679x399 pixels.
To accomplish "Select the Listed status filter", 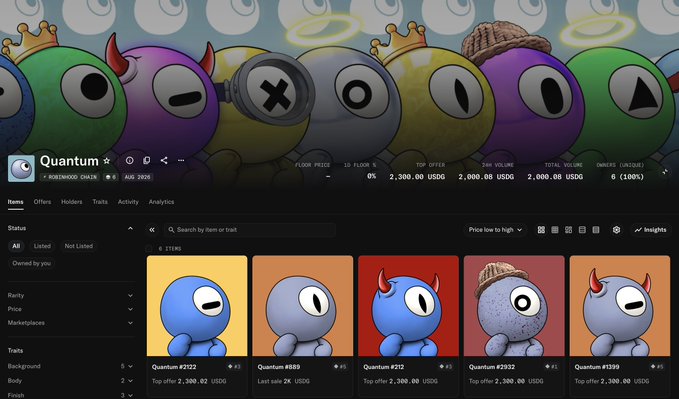I will pyautogui.click(x=42, y=246).
